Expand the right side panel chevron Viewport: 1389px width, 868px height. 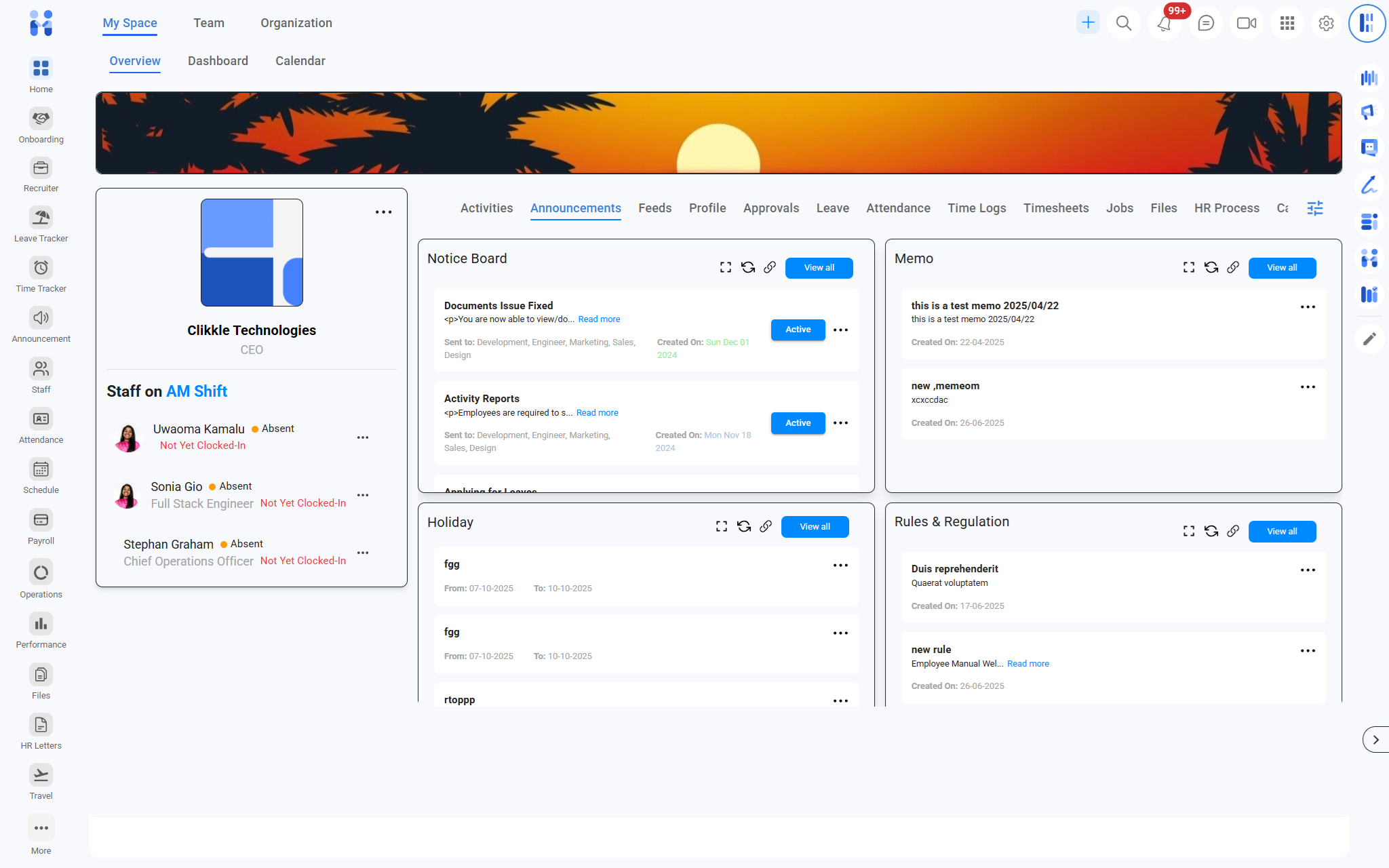pos(1375,739)
